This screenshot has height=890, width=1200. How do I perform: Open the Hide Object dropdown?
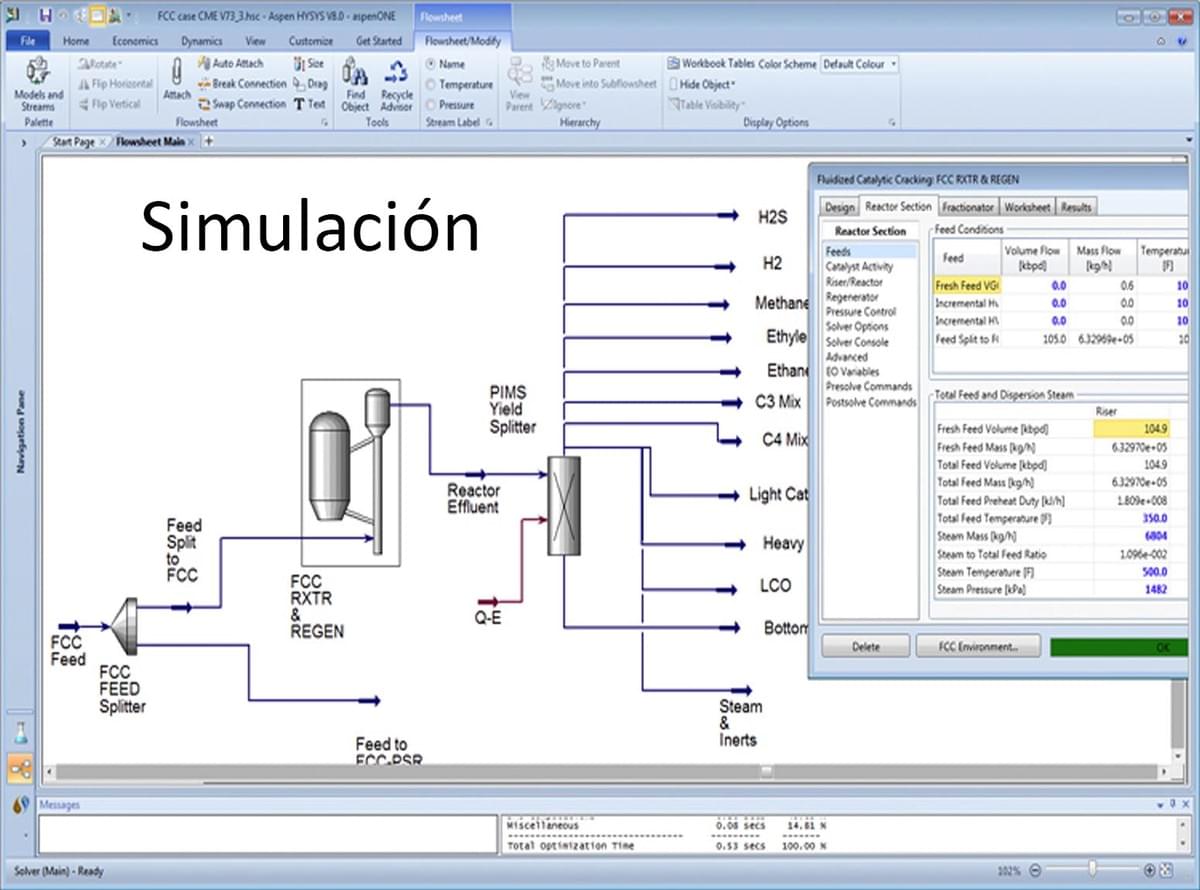click(x=702, y=84)
